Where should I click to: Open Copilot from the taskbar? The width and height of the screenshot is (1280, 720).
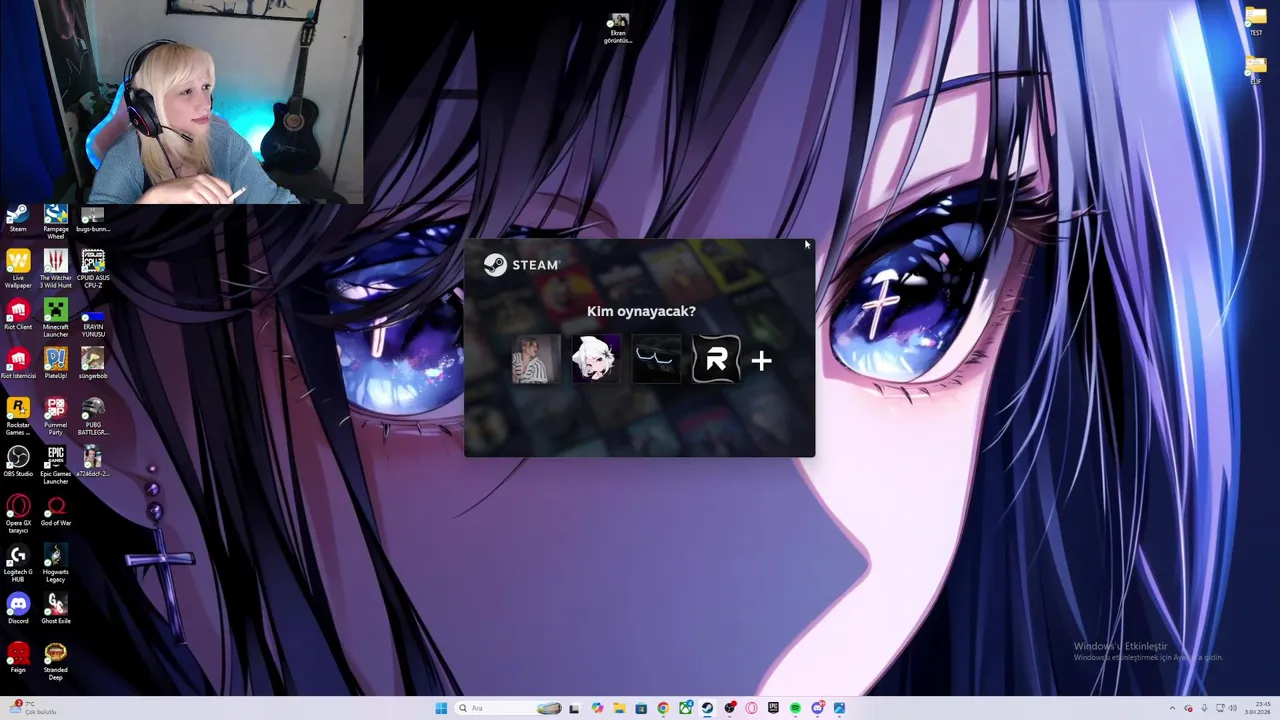click(597, 708)
